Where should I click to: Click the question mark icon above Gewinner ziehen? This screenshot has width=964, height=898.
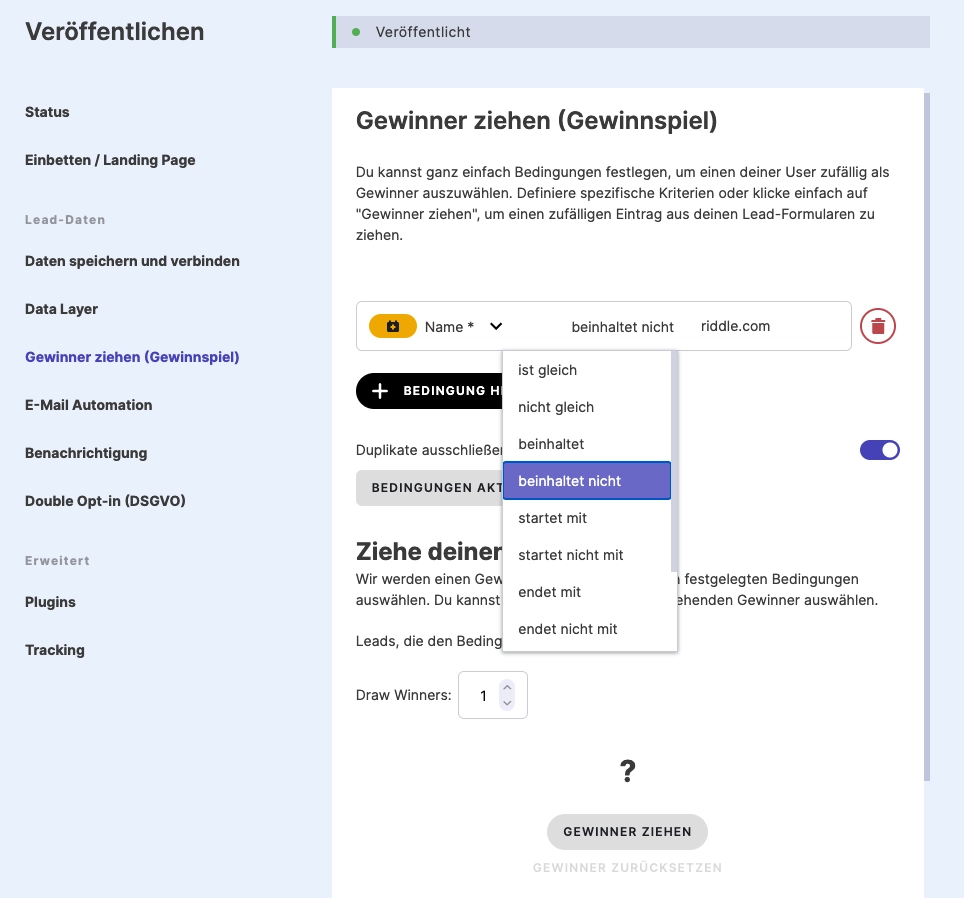coord(627,770)
